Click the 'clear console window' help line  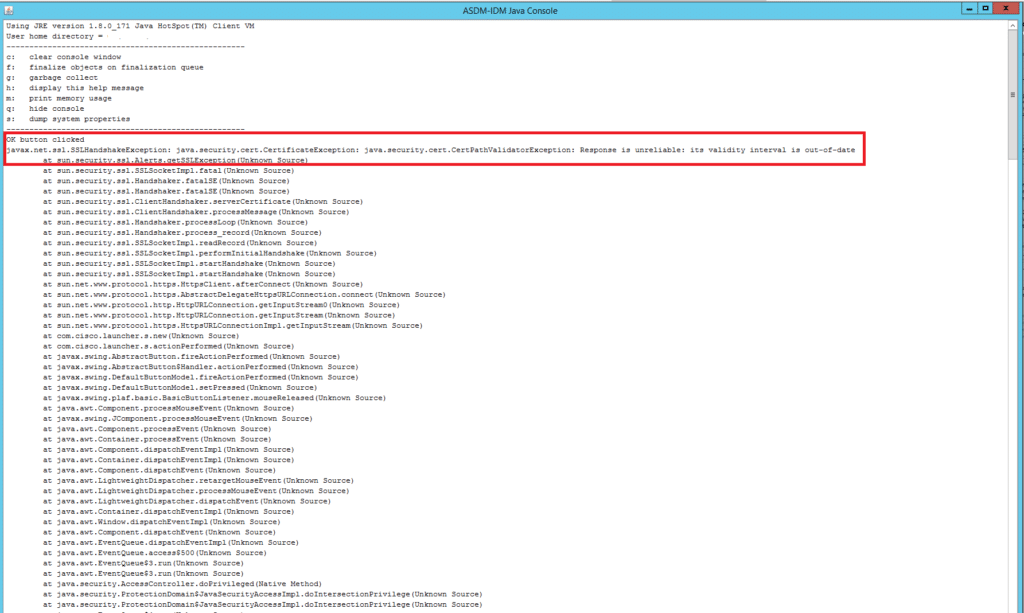pos(75,57)
